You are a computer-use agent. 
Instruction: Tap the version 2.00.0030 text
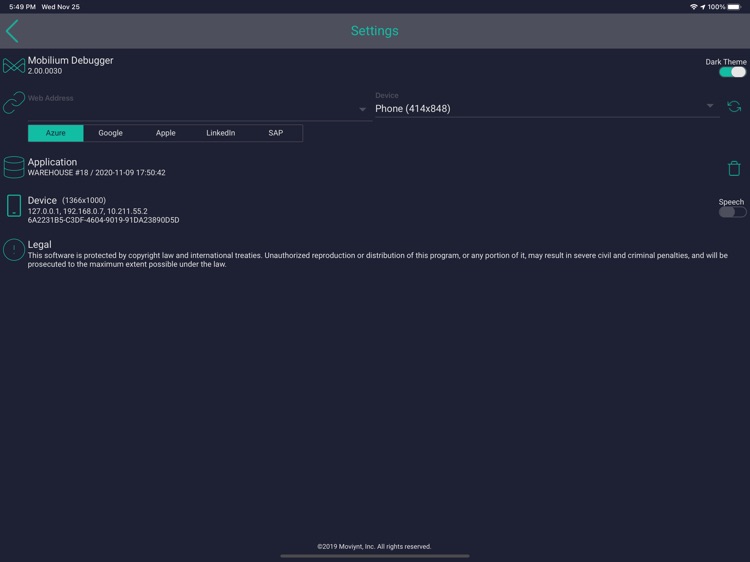(44, 71)
